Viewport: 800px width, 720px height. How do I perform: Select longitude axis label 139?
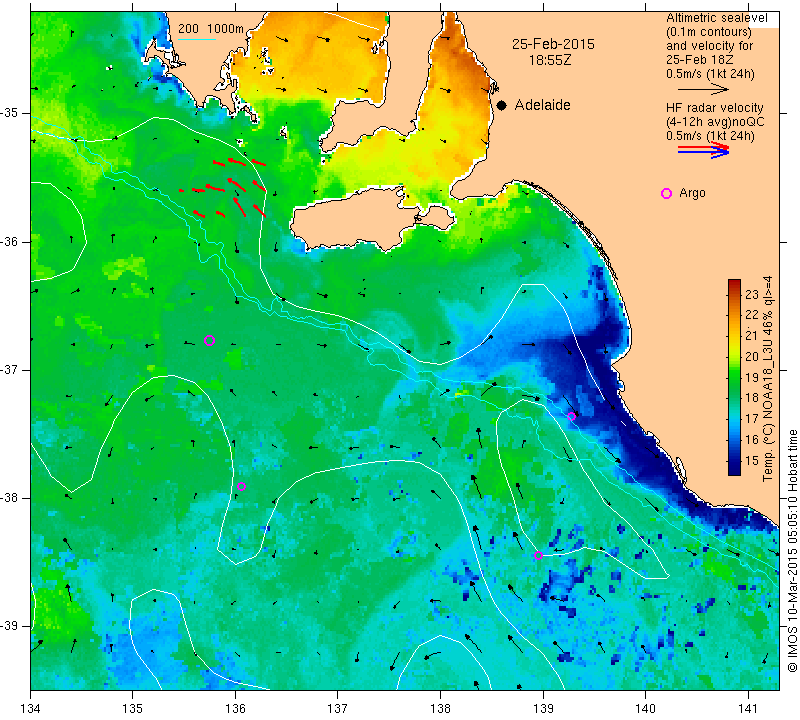tap(543, 709)
